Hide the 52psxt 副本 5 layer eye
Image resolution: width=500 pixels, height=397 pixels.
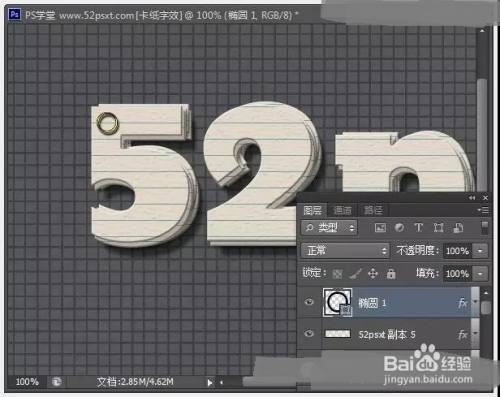[x=309, y=334]
